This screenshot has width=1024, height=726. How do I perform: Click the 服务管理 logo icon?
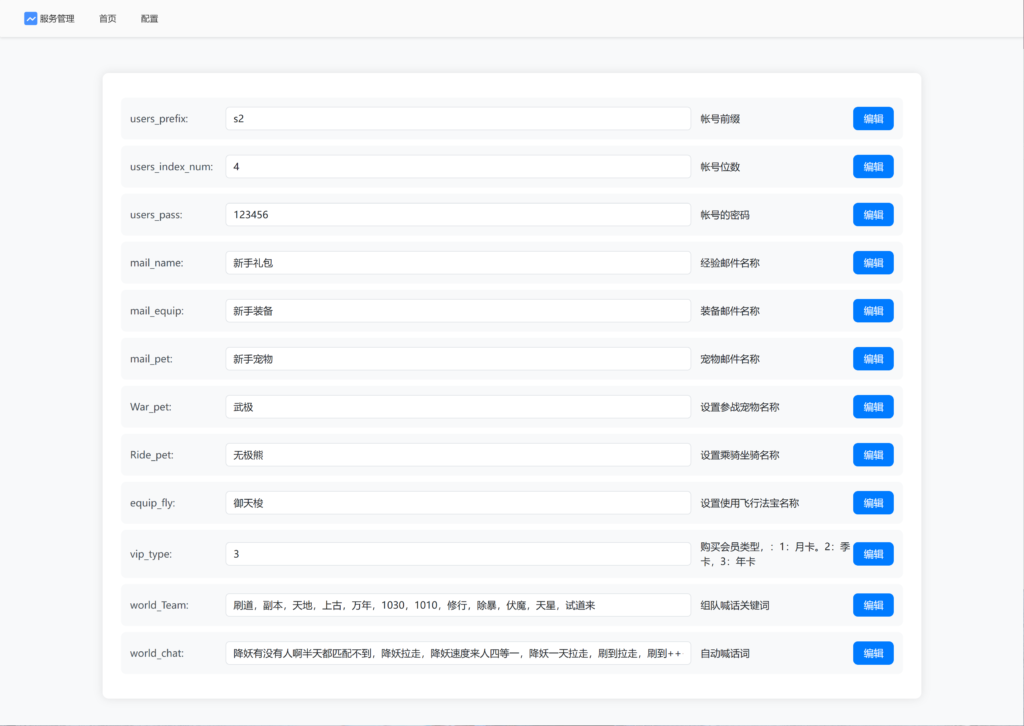(x=31, y=18)
